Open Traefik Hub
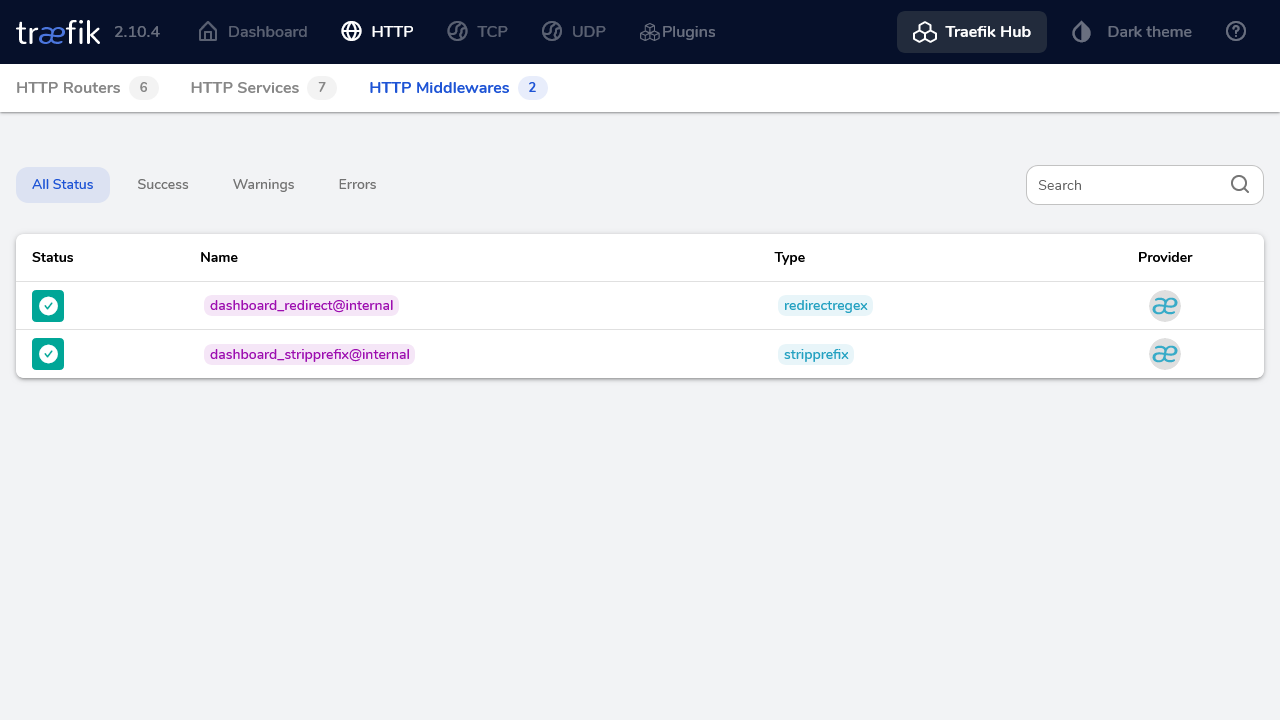This screenshot has height=720, width=1280. coord(971,32)
